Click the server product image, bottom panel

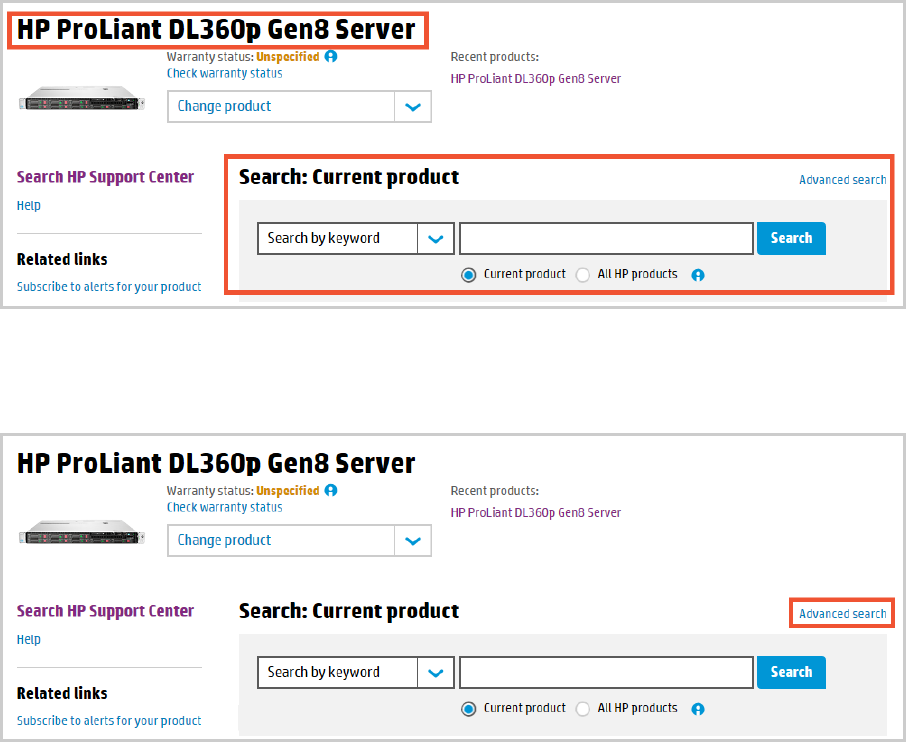(81, 532)
